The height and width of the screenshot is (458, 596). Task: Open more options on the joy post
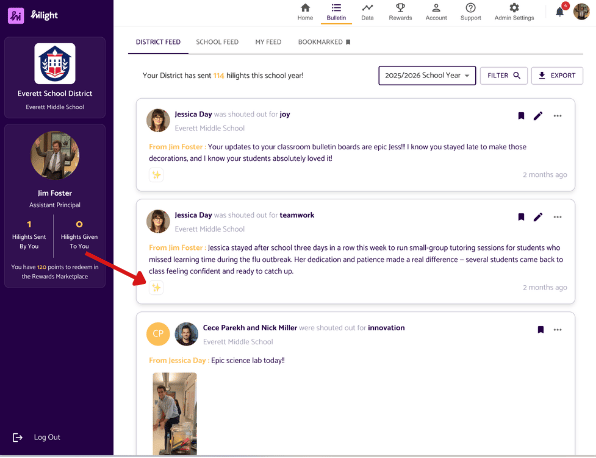557,116
